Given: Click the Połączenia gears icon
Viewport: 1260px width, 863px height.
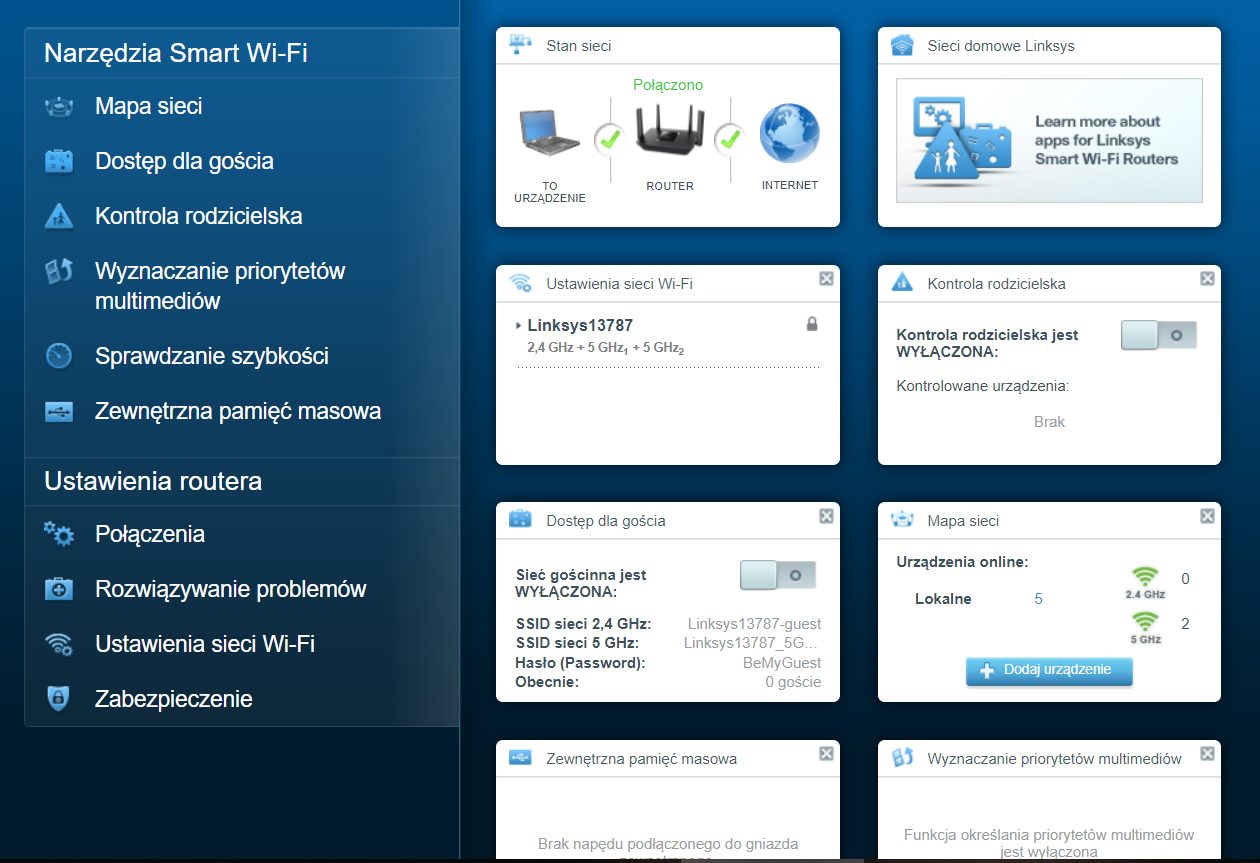Looking at the screenshot, I should 59,534.
